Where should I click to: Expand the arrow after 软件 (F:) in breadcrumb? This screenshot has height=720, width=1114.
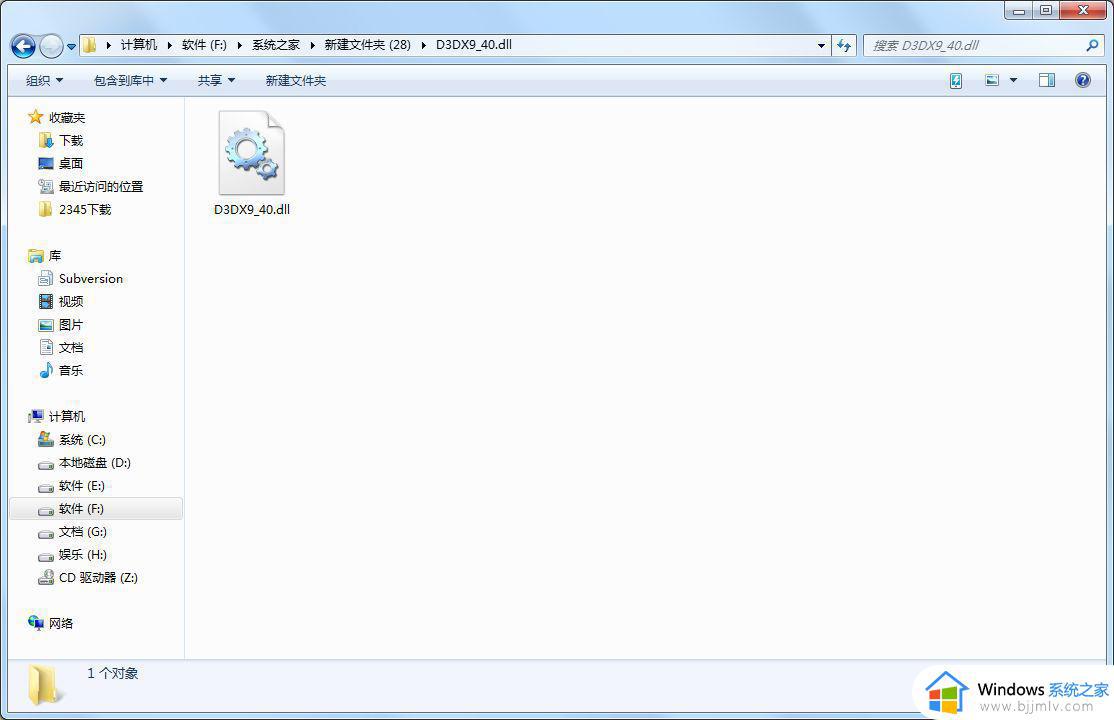[x=239, y=45]
